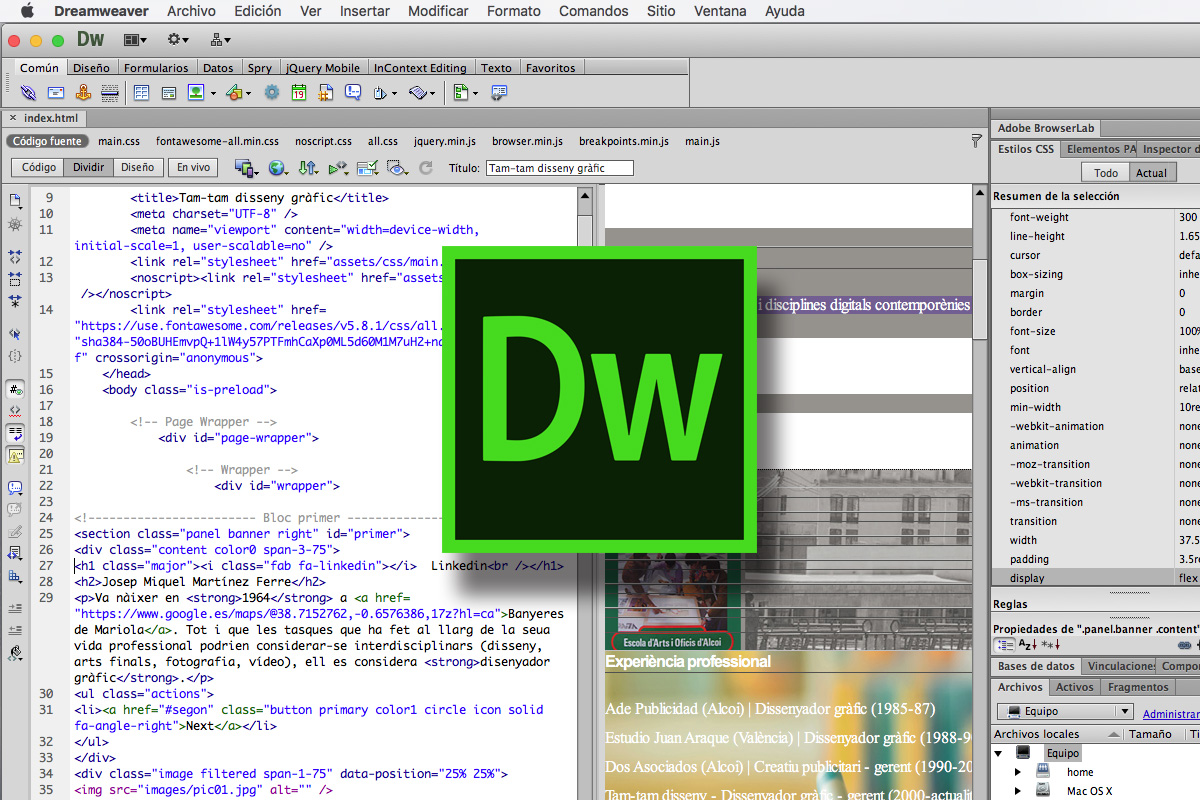This screenshot has height=800, width=1200.
Task: Switch to Dividir split view
Action: 89,168
